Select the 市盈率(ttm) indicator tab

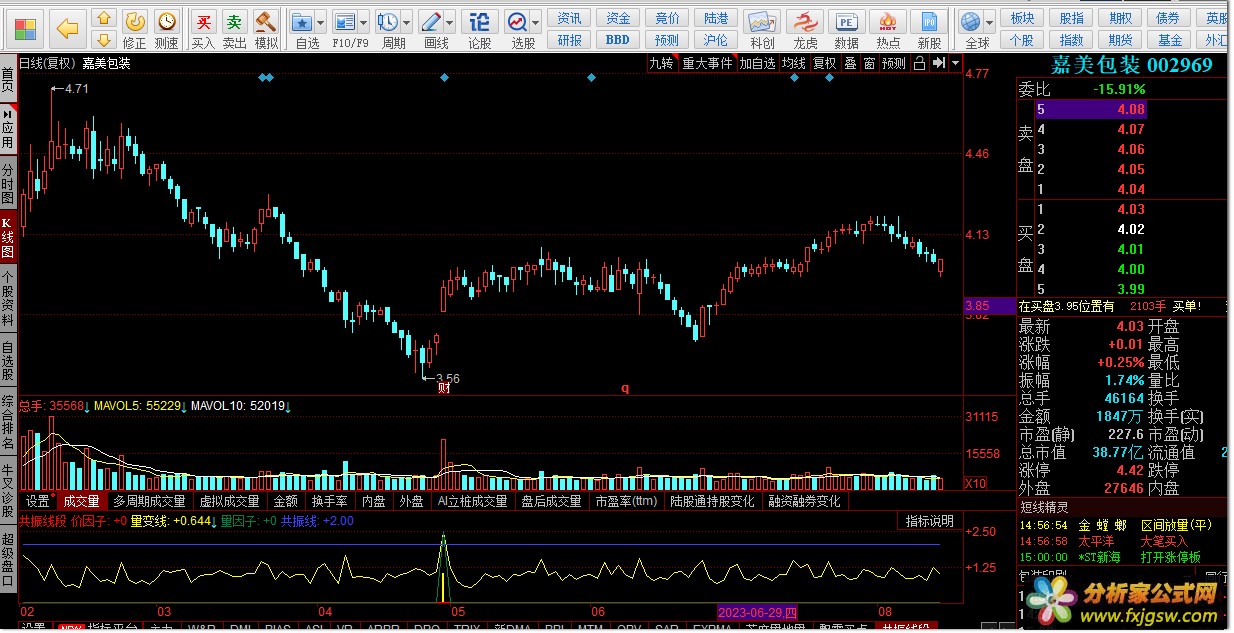627,501
